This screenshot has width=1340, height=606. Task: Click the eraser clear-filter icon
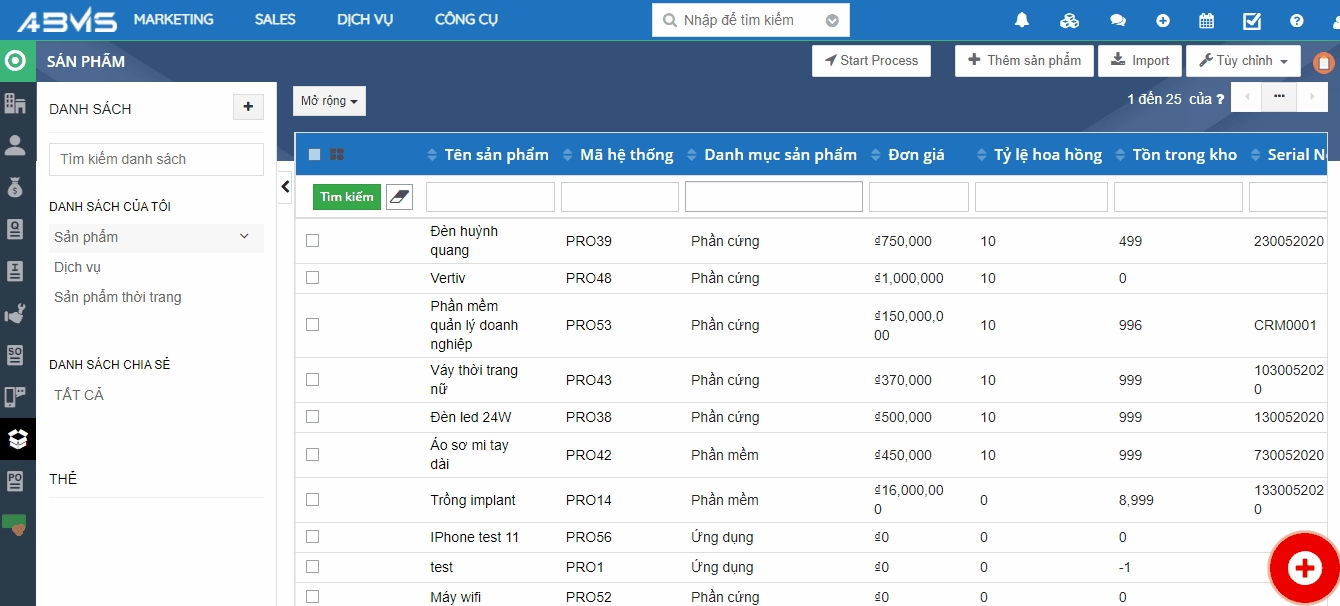[399, 197]
